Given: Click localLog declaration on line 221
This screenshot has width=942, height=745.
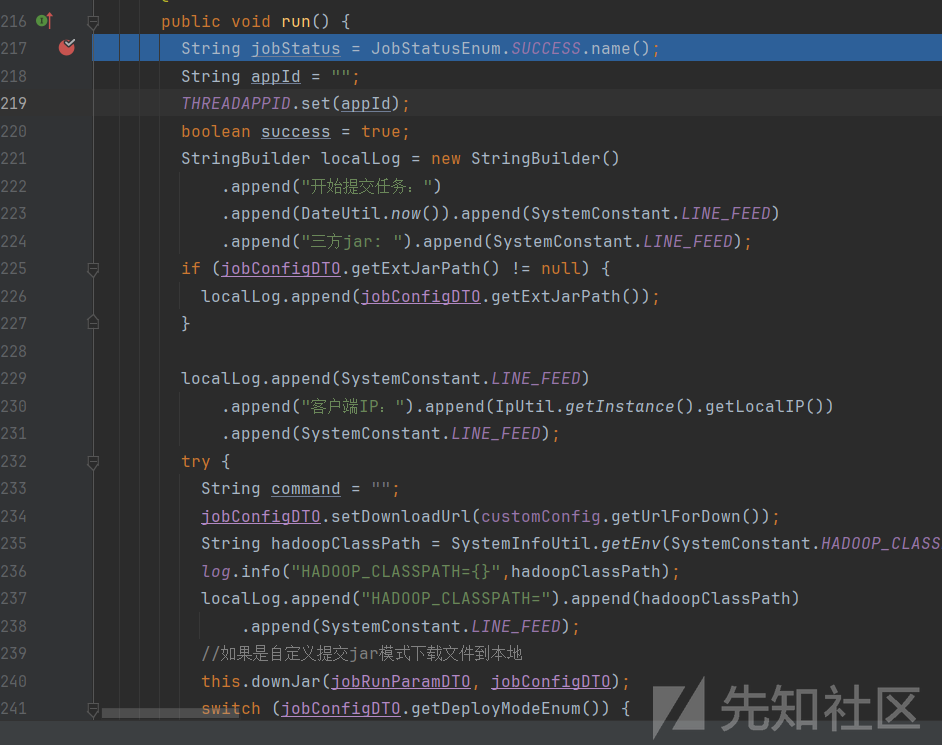Looking at the screenshot, I should pos(360,159).
